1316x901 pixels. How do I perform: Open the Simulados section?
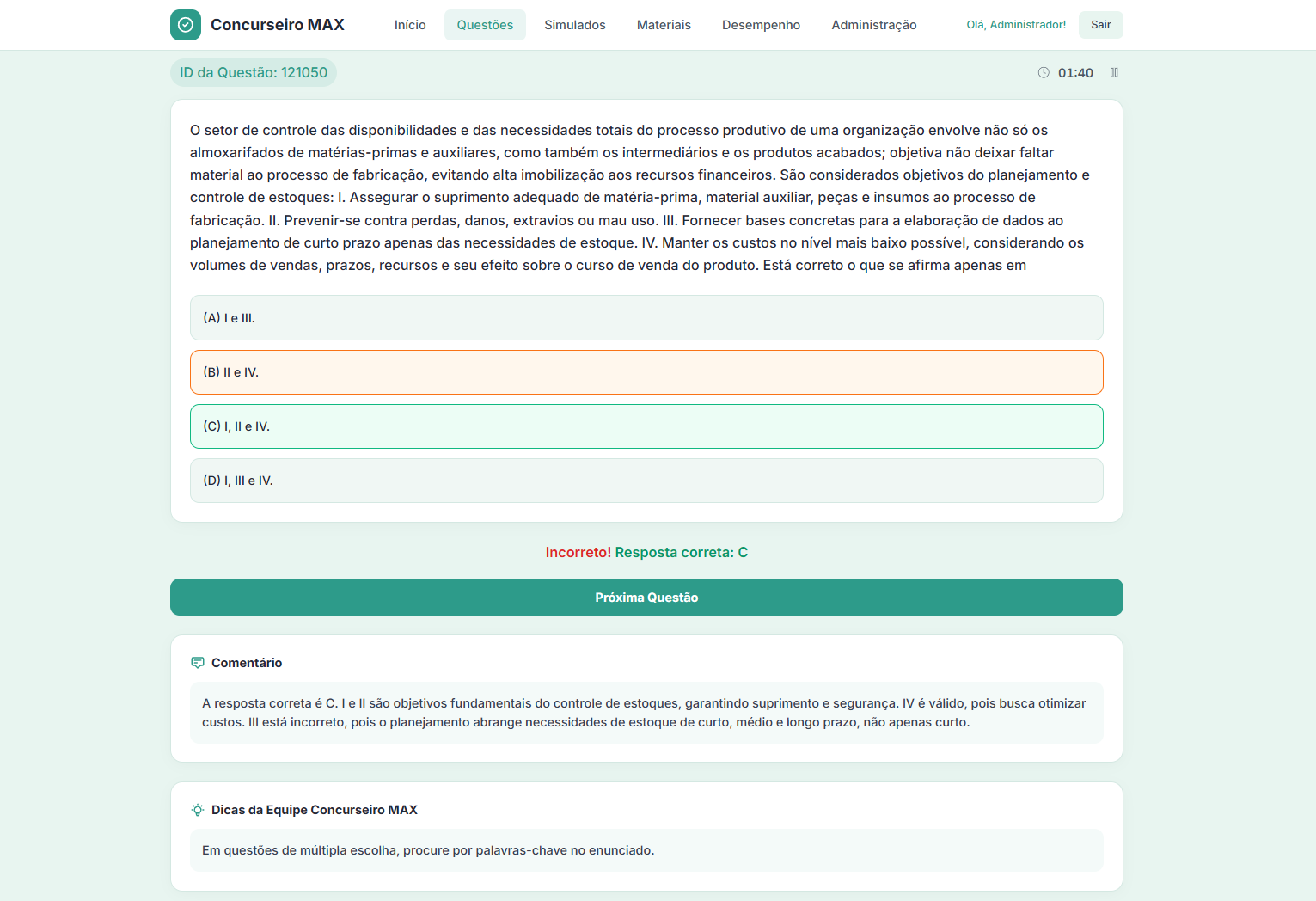[574, 25]
